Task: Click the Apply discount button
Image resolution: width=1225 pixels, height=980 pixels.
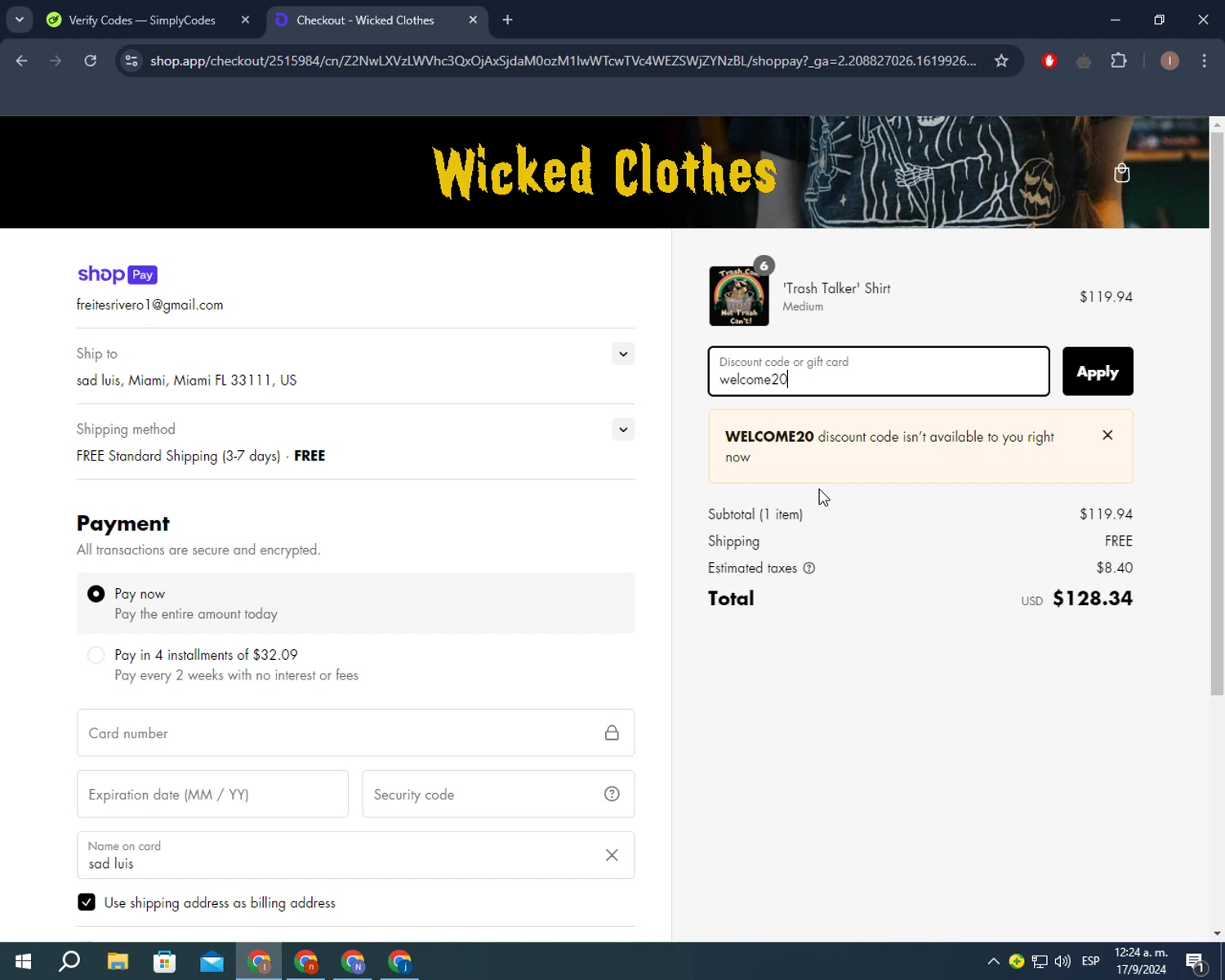Action: 1098,372
